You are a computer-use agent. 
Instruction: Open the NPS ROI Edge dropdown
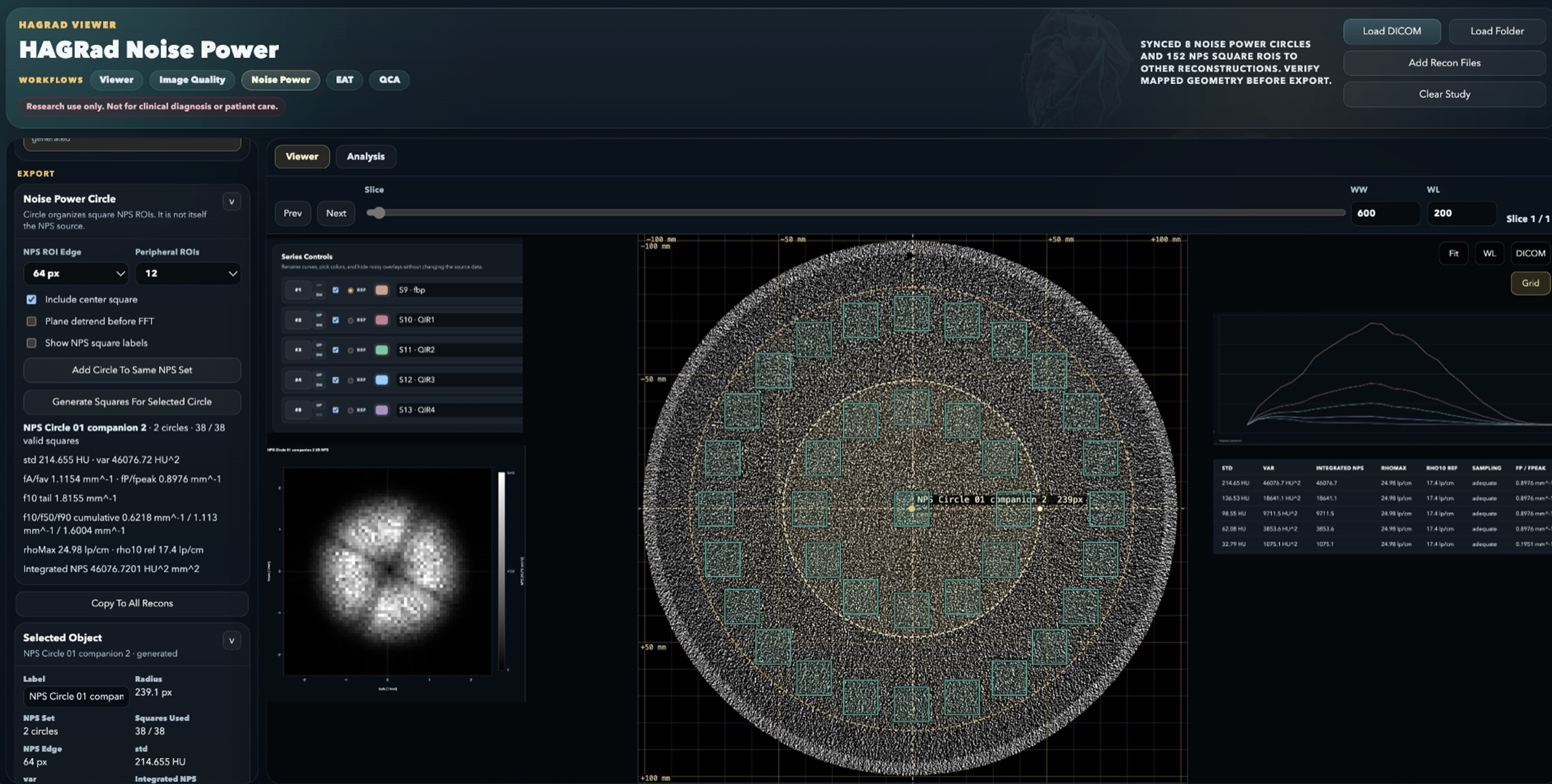coord(75,274)
